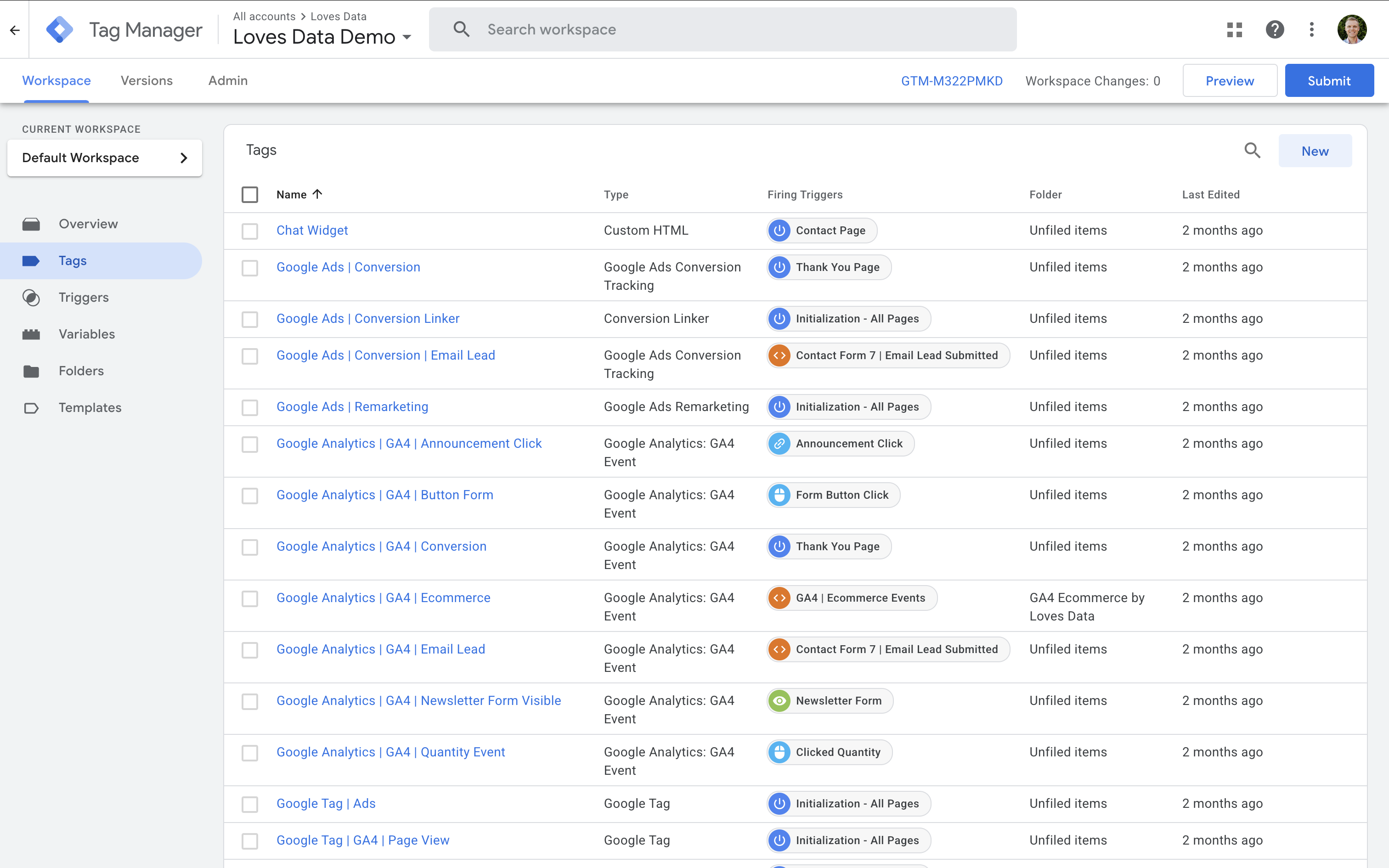1389x868 pixels.
Task: Open the Announcement Click trigger chip
Action: coord(840,443)
